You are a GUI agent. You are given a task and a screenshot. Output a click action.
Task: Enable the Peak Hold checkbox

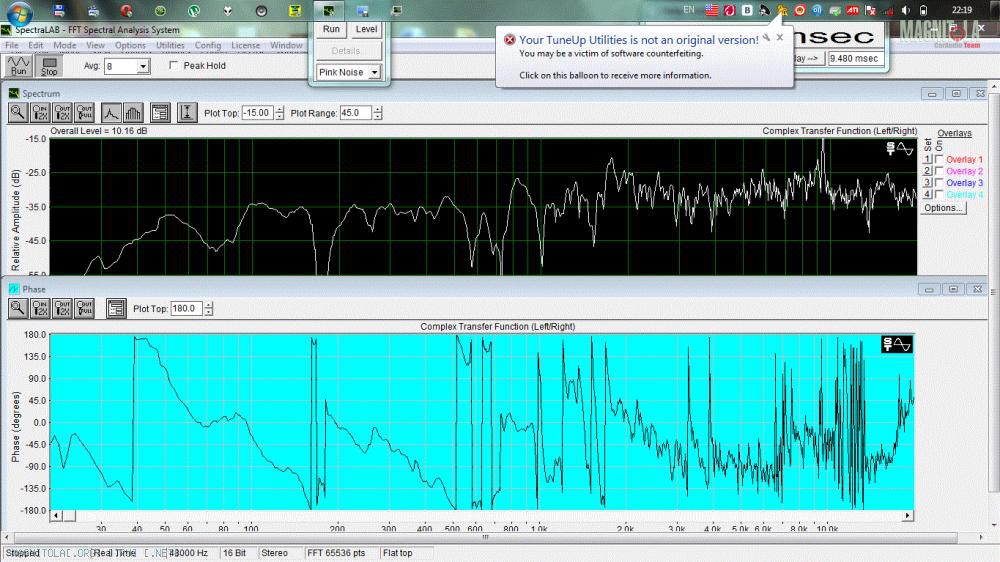(173, 65)
